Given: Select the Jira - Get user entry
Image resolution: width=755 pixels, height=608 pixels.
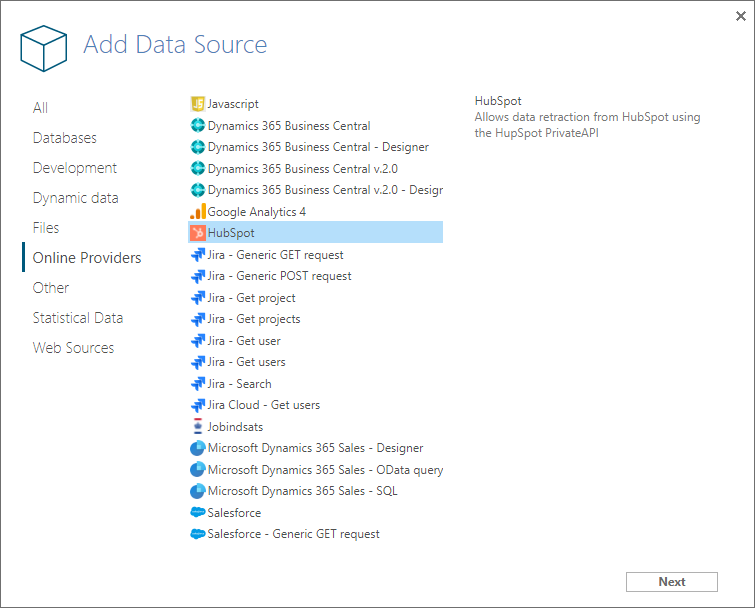Looking at the screenshot, I should [315, 341].
